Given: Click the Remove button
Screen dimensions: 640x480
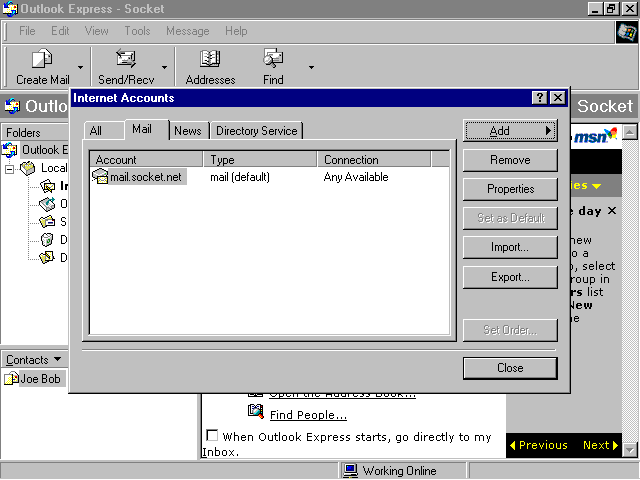Looking at the screenshot, I should pyautogui.click(x=510, y=160).
